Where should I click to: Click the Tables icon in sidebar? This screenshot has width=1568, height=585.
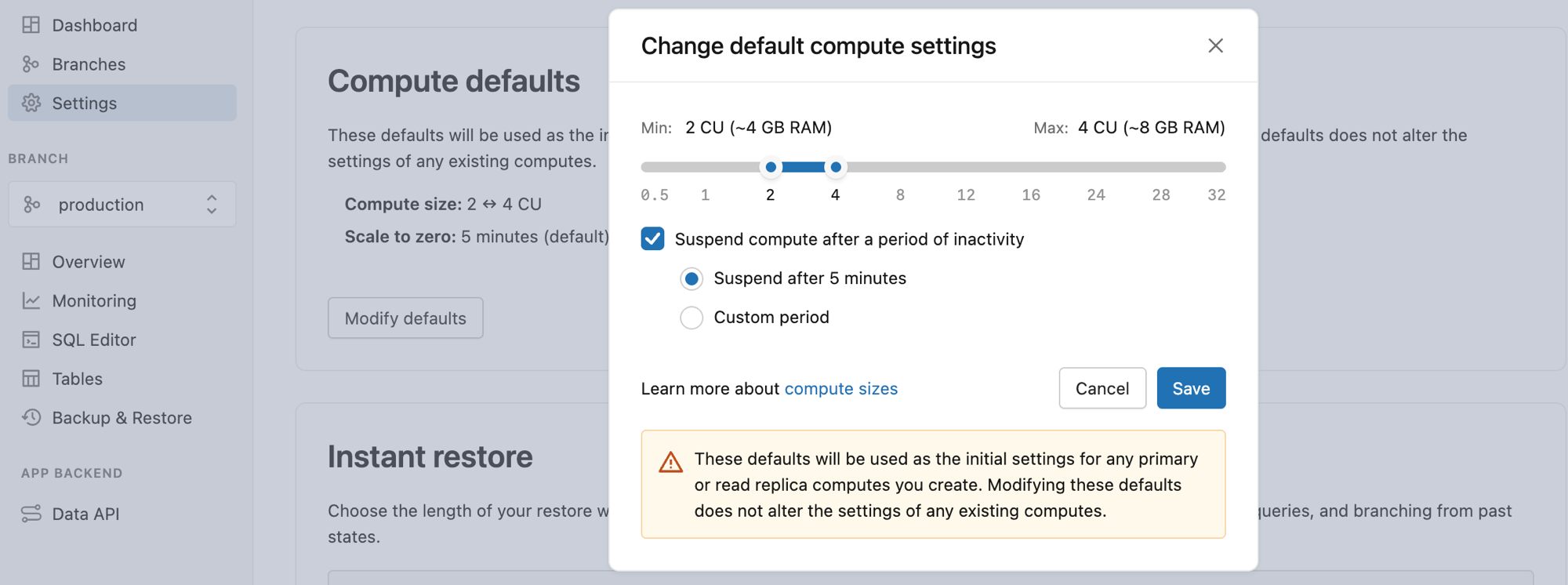pyautogui.click(x=31, y=379)
